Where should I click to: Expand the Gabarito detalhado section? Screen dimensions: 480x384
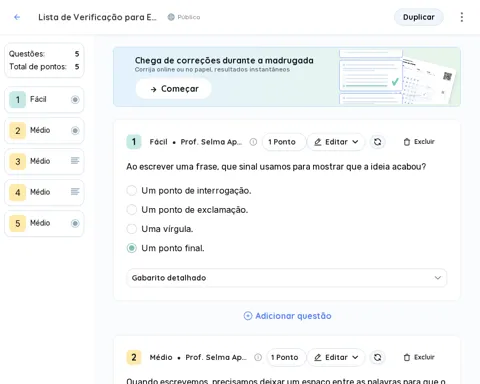click(x=286, y=278)
